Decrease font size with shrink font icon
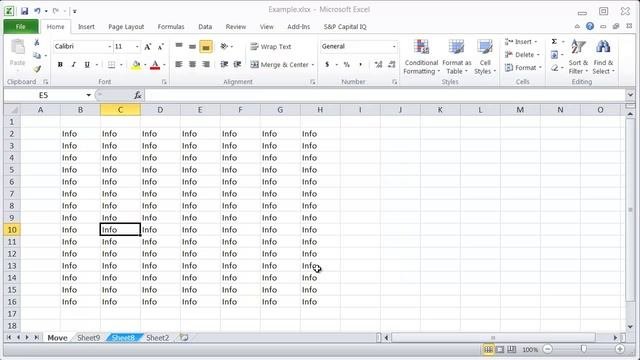Viewport: 640px width, 360px height. (x=160, y=47)
